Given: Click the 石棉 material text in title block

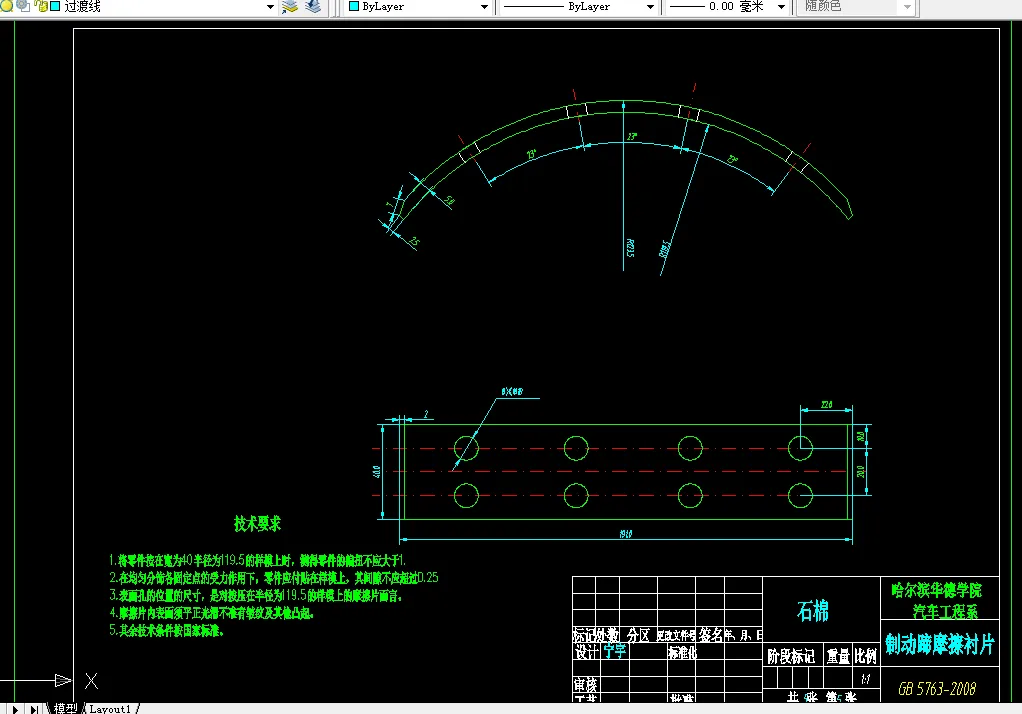Looking at the screenshot, I should tap(813, 611).
